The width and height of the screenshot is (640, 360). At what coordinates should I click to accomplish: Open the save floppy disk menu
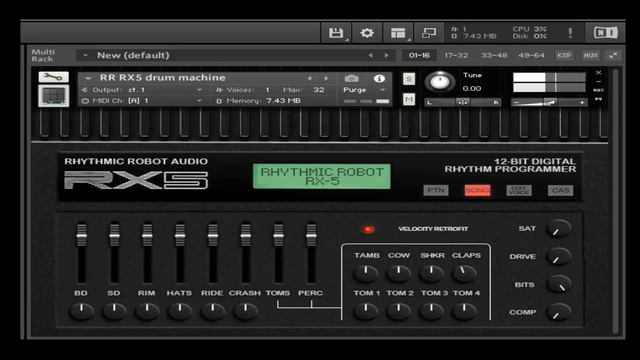tap(336, 33)
